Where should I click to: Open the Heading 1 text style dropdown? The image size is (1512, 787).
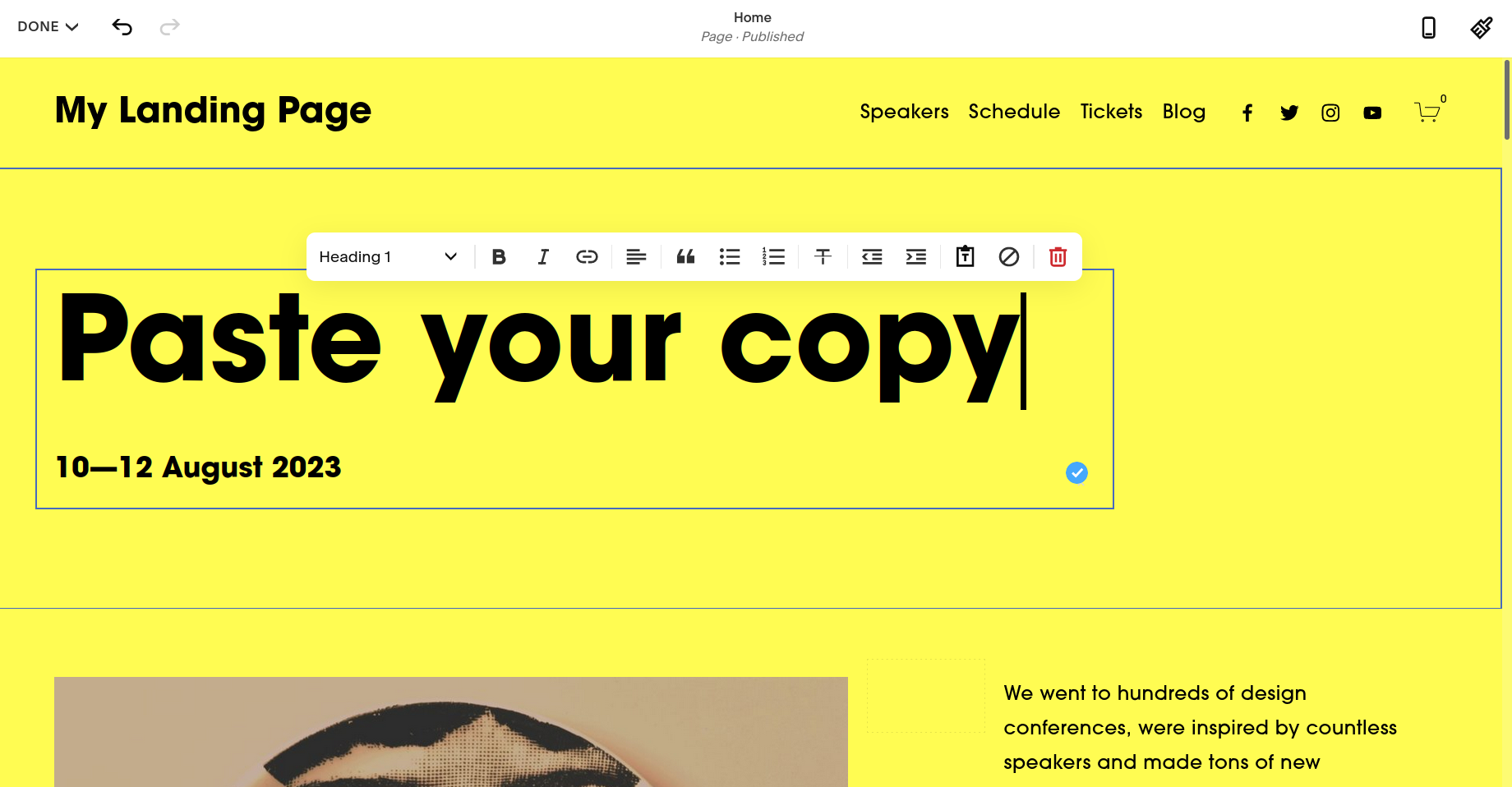click(x=388, y=257)
